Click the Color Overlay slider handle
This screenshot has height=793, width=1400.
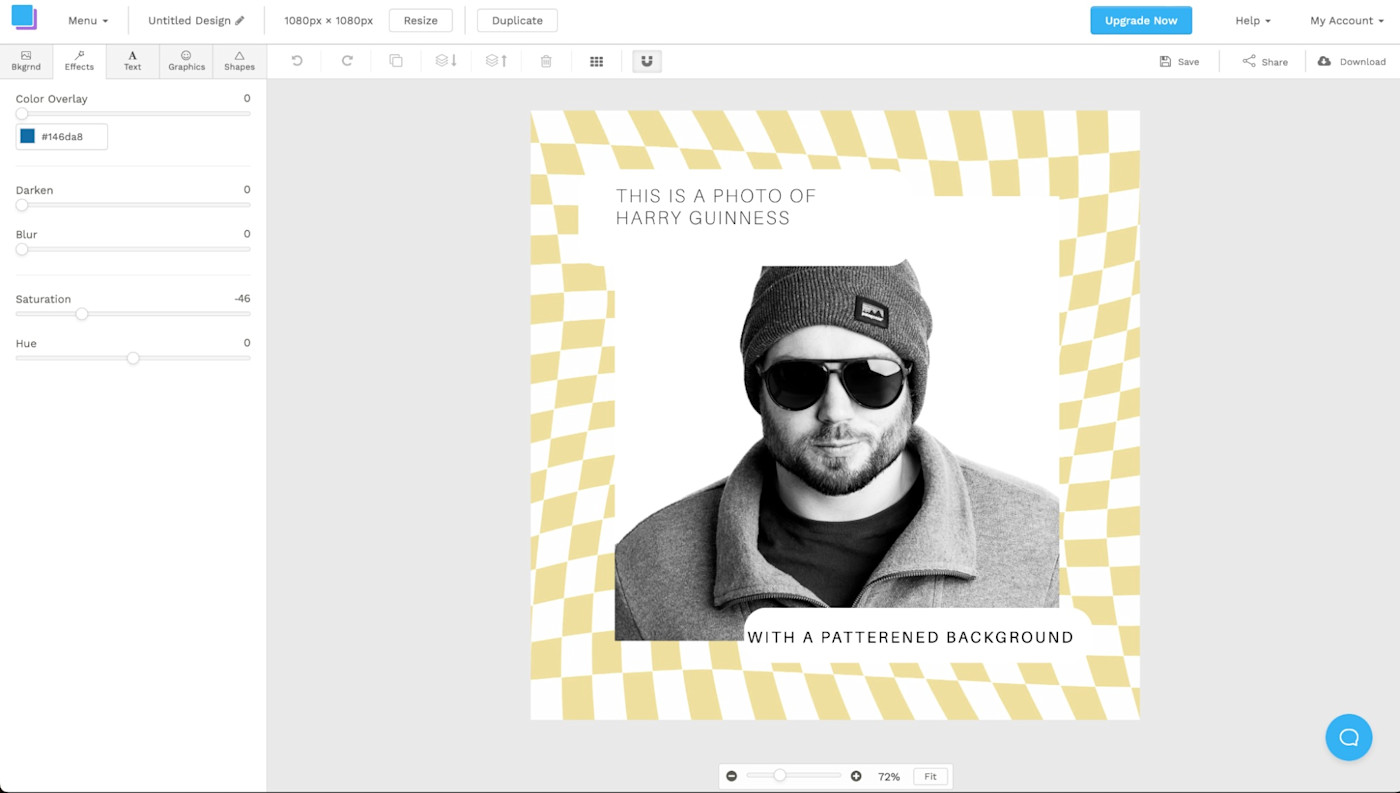[22, 114]
